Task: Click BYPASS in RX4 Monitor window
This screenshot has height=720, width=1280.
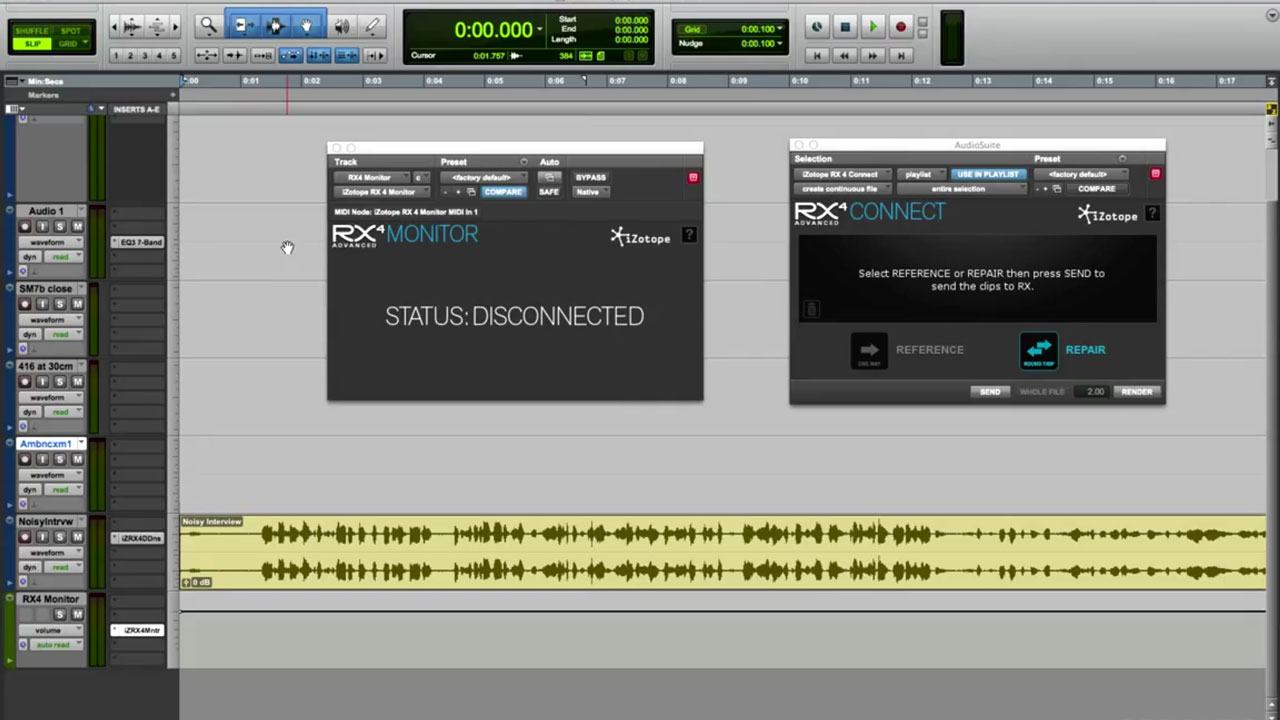Action: tap(591, 177)
